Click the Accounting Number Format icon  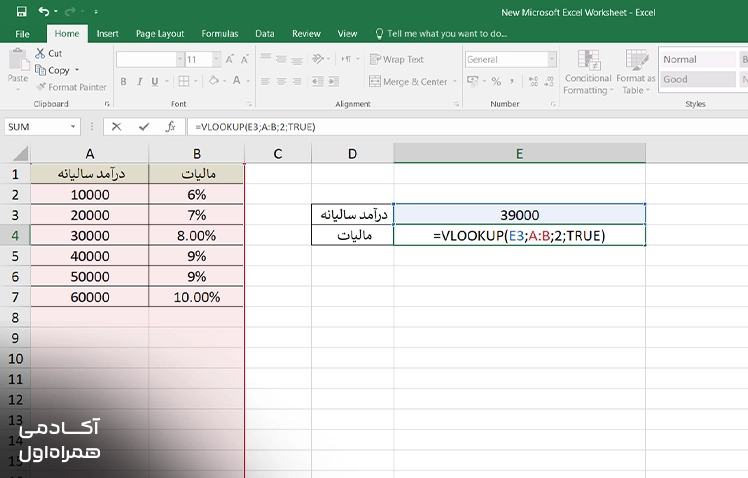(x=473, y=81)
